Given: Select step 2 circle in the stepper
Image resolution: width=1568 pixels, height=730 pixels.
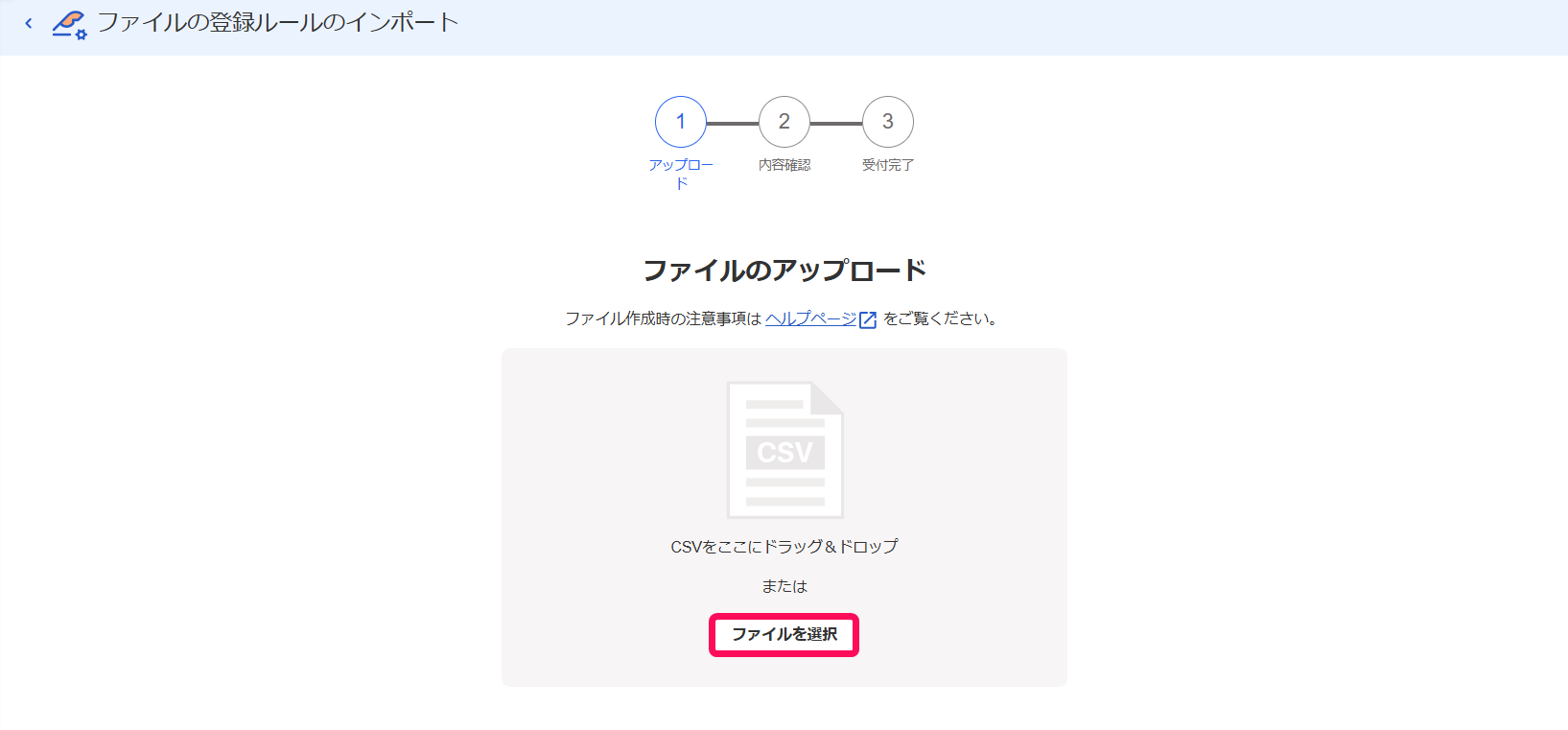Looking at the screenshot, I should point(784,122).
